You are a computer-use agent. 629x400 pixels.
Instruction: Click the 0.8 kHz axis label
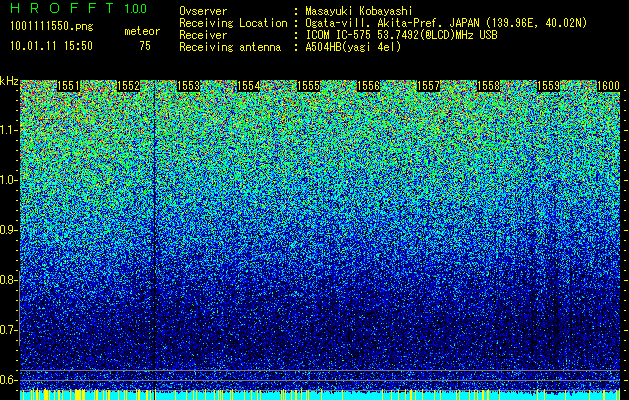pyautogui.click(x=8, y=280)
